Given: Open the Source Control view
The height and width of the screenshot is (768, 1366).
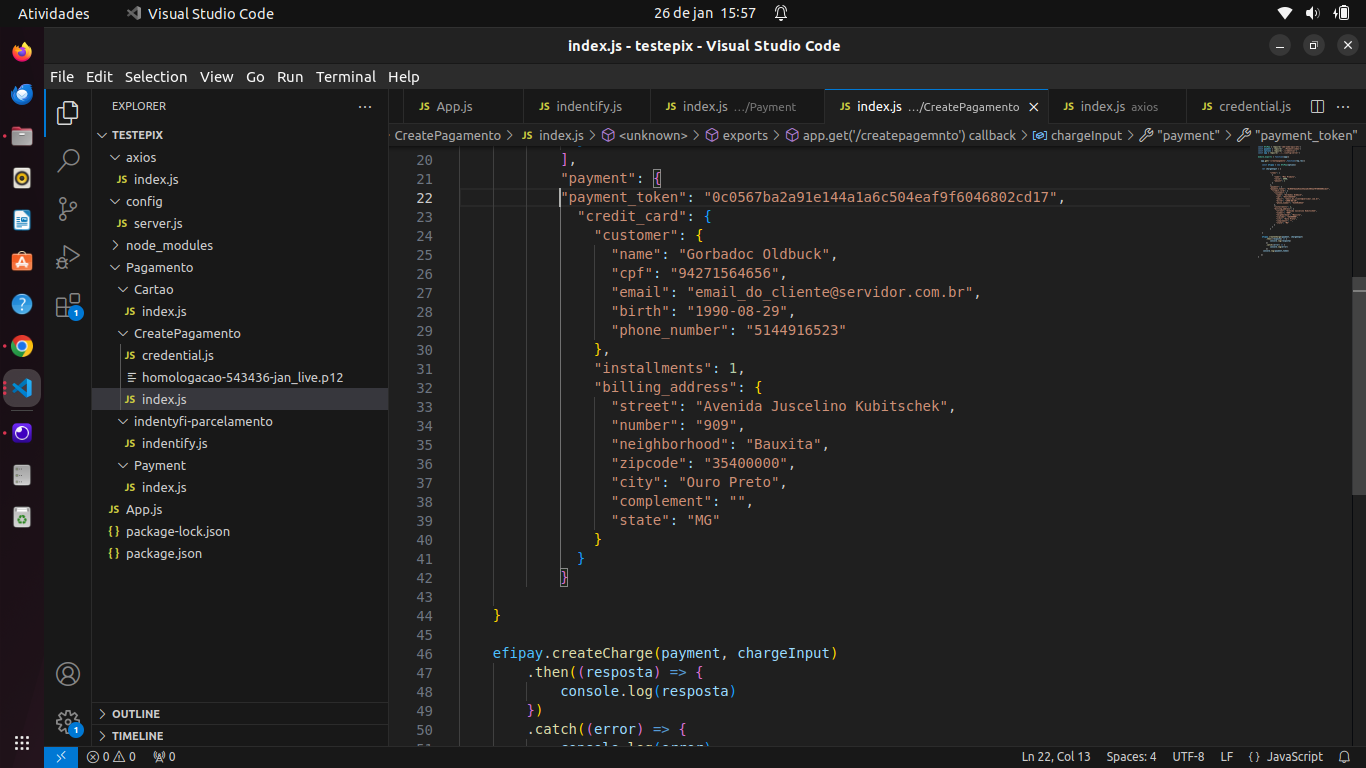Looking at the screenshot, I should click(68, 208).
